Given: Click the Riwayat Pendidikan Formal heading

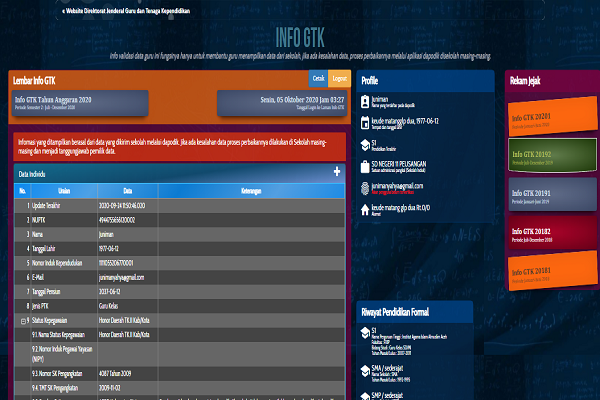Looking at the screenshot, I should coord(395,312).
